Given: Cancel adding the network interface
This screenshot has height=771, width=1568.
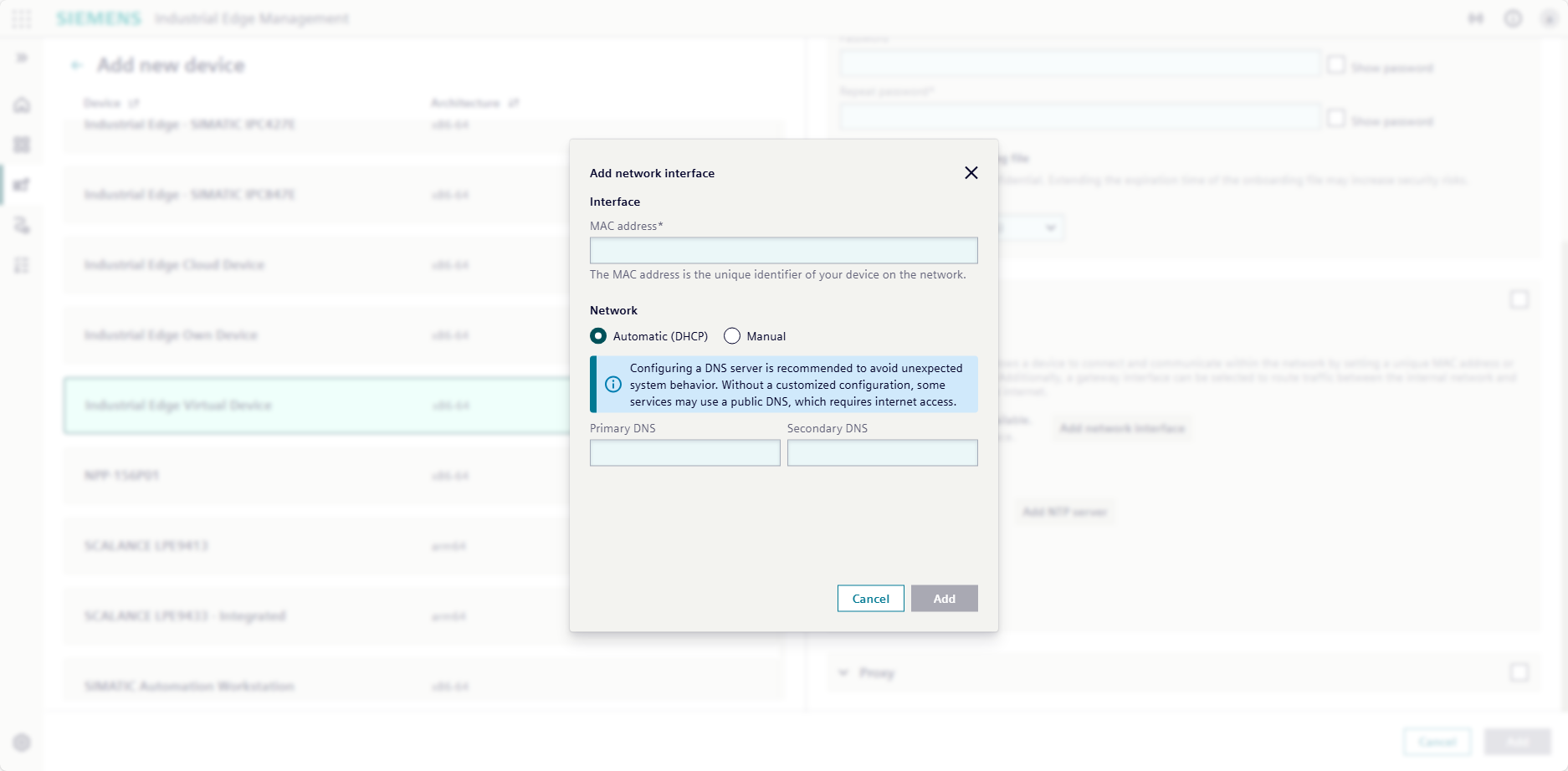Looking at the screenshot, I should click(870, 599).
